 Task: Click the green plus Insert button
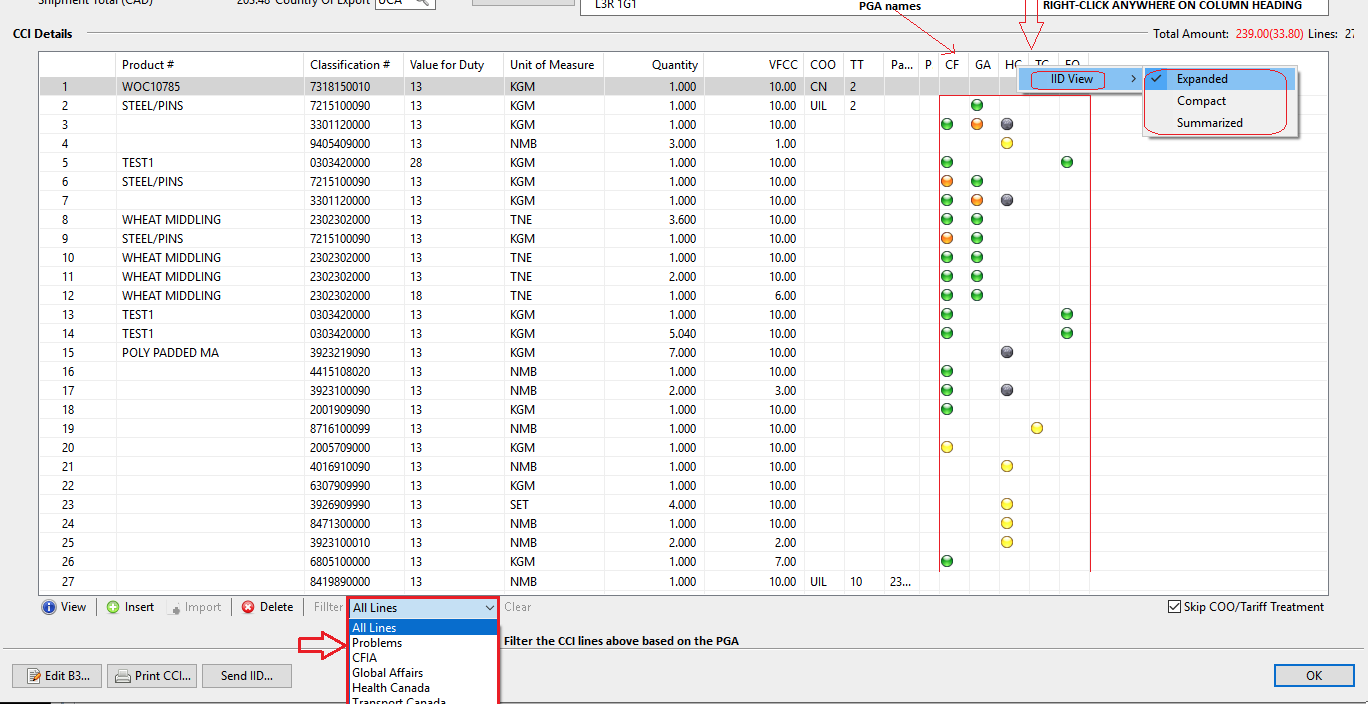[130, 607]
